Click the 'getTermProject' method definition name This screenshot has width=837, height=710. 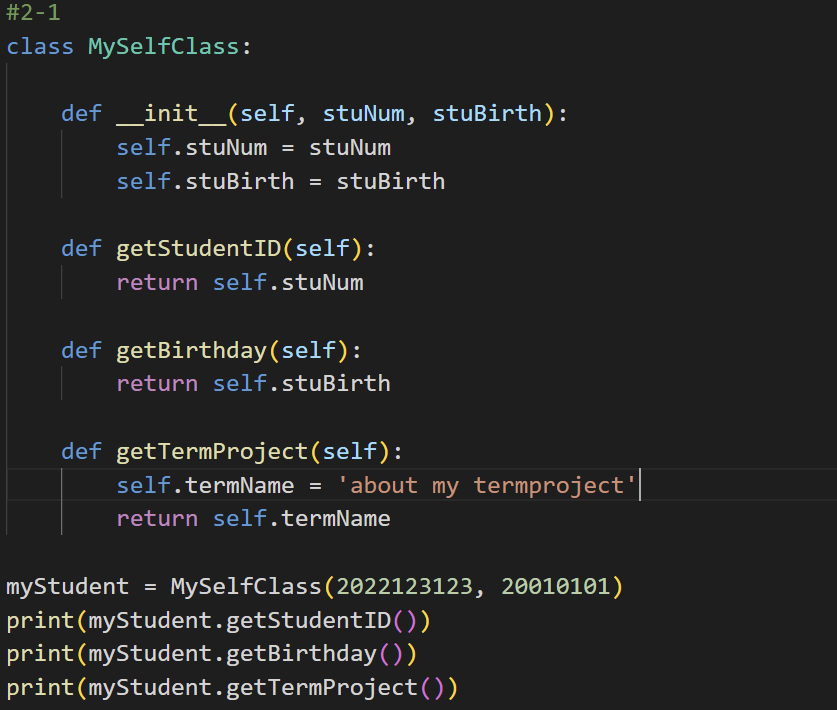[212, 452]
